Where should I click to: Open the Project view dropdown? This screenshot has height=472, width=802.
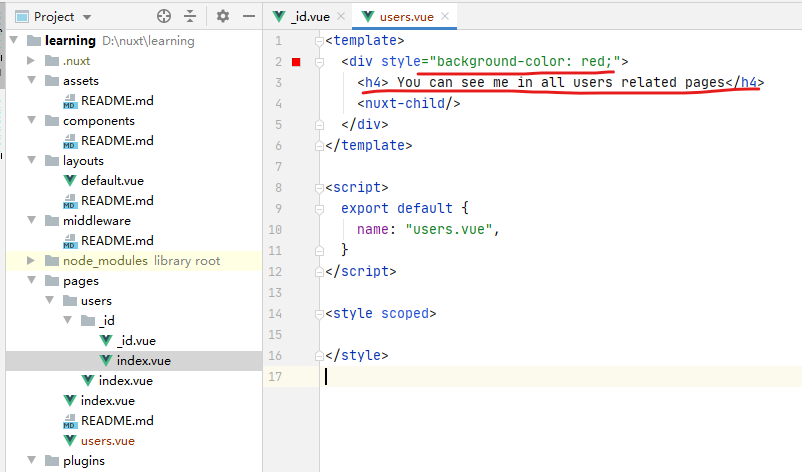(x=87, y=17)
